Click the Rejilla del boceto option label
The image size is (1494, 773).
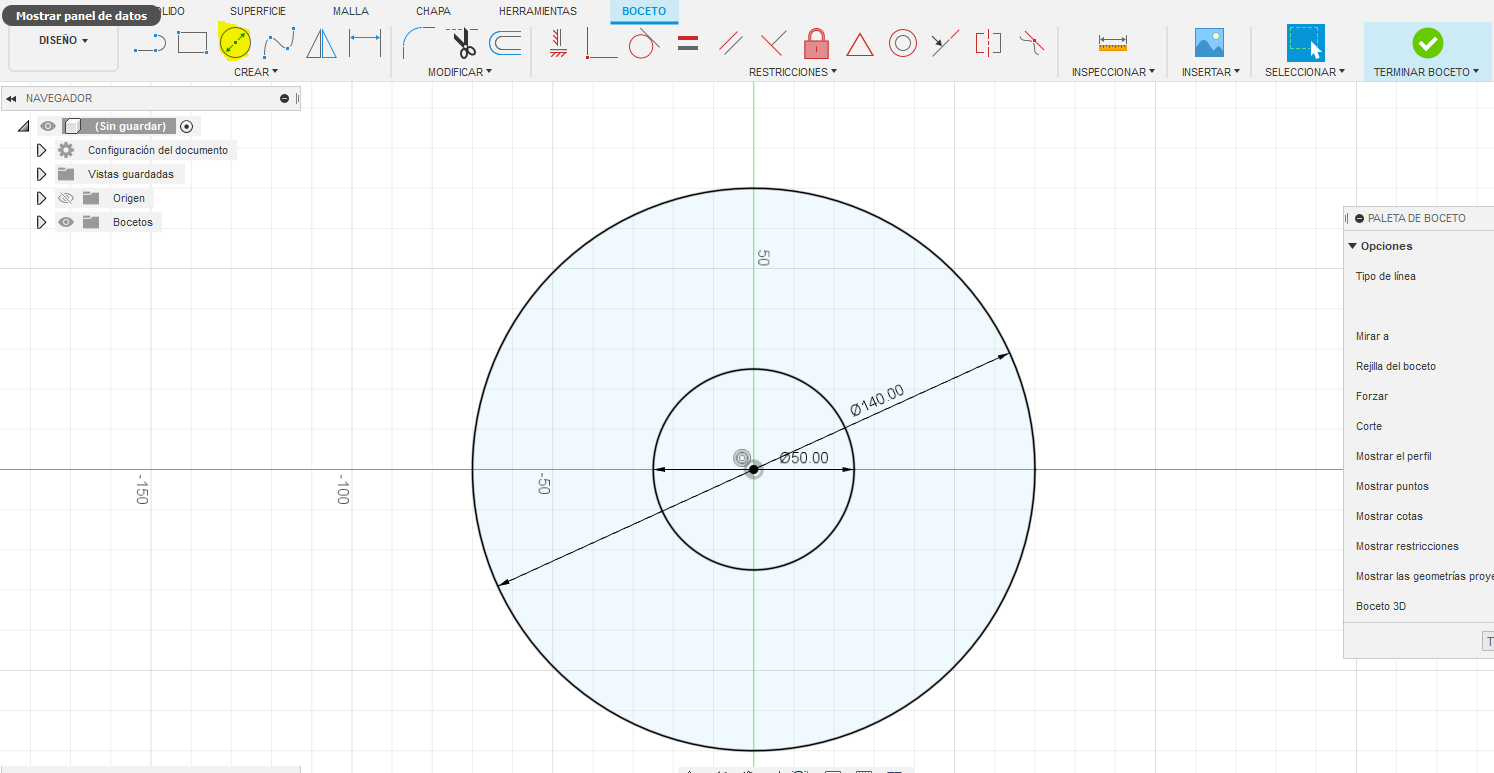1396,366
